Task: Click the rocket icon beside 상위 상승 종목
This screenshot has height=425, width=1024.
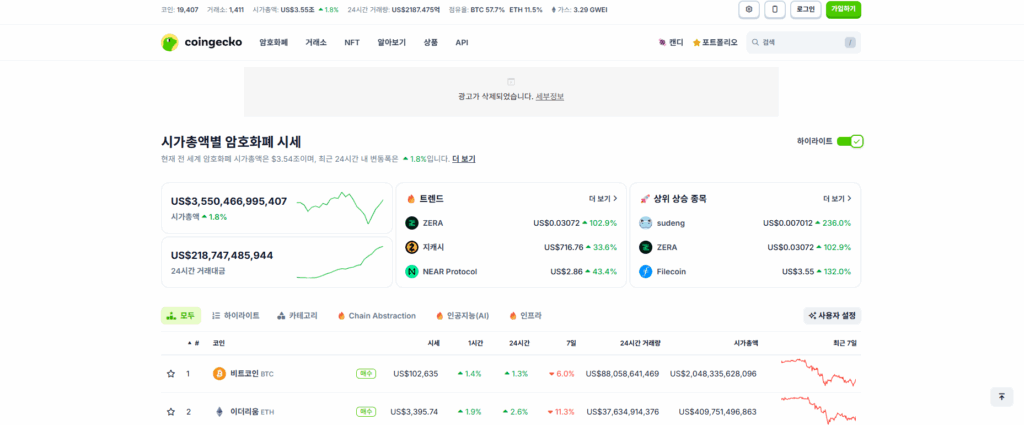Action: (645, 198)
